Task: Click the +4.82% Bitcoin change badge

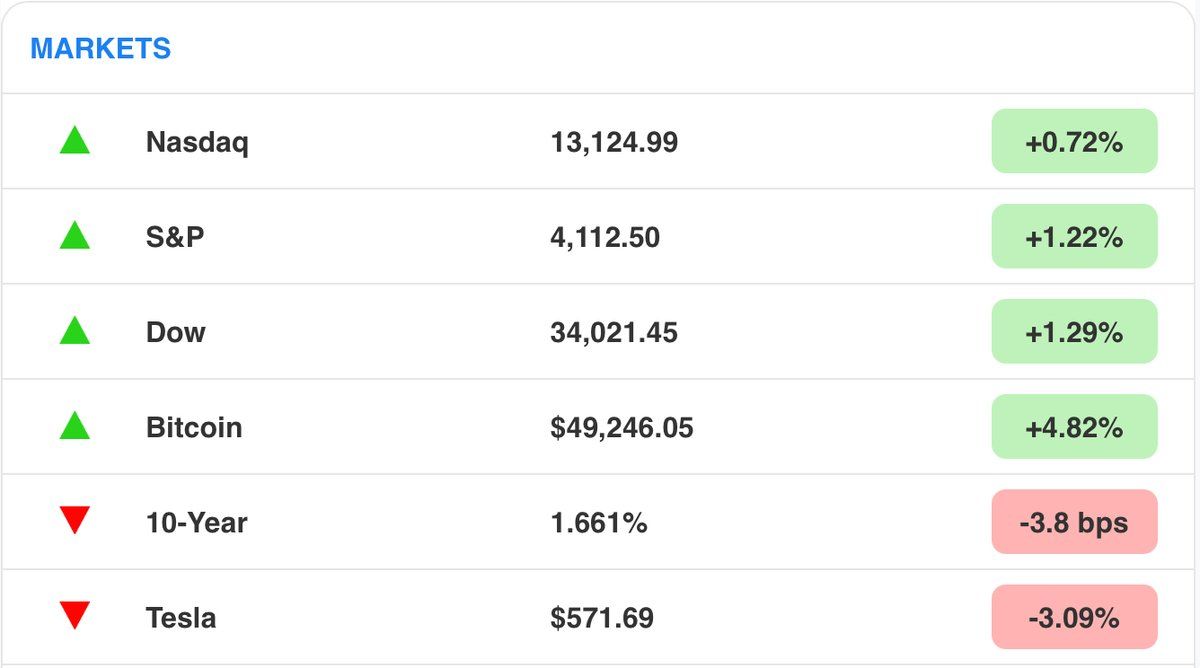Action: pyautogui.click(x=1074, y=427)
